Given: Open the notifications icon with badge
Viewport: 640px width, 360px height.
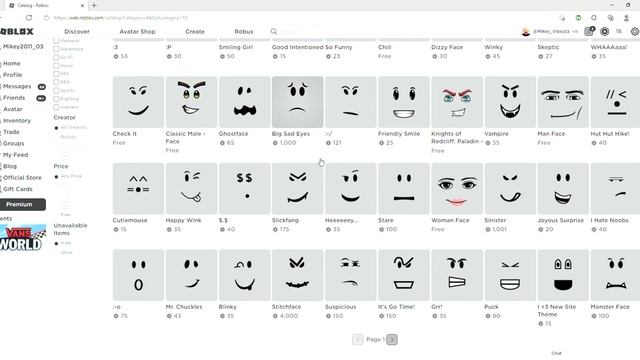Looking at the screenshot, I should coord(589,31).
